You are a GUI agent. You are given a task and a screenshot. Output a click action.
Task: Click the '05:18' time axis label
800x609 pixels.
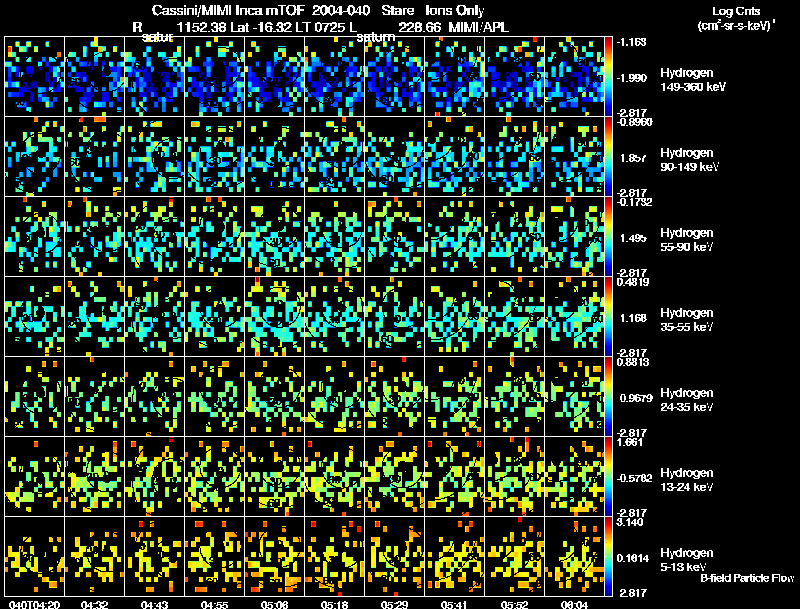point(335,604)
